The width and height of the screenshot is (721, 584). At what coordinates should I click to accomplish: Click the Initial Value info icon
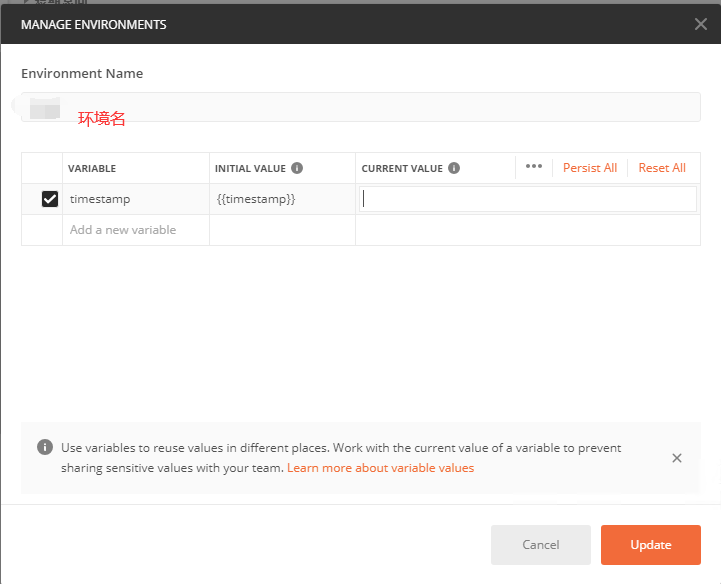[297, 168]
